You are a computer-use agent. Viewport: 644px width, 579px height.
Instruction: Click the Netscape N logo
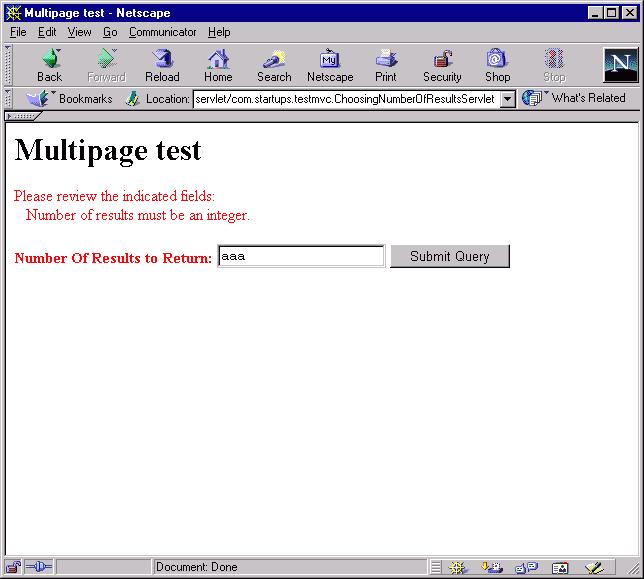620,65
